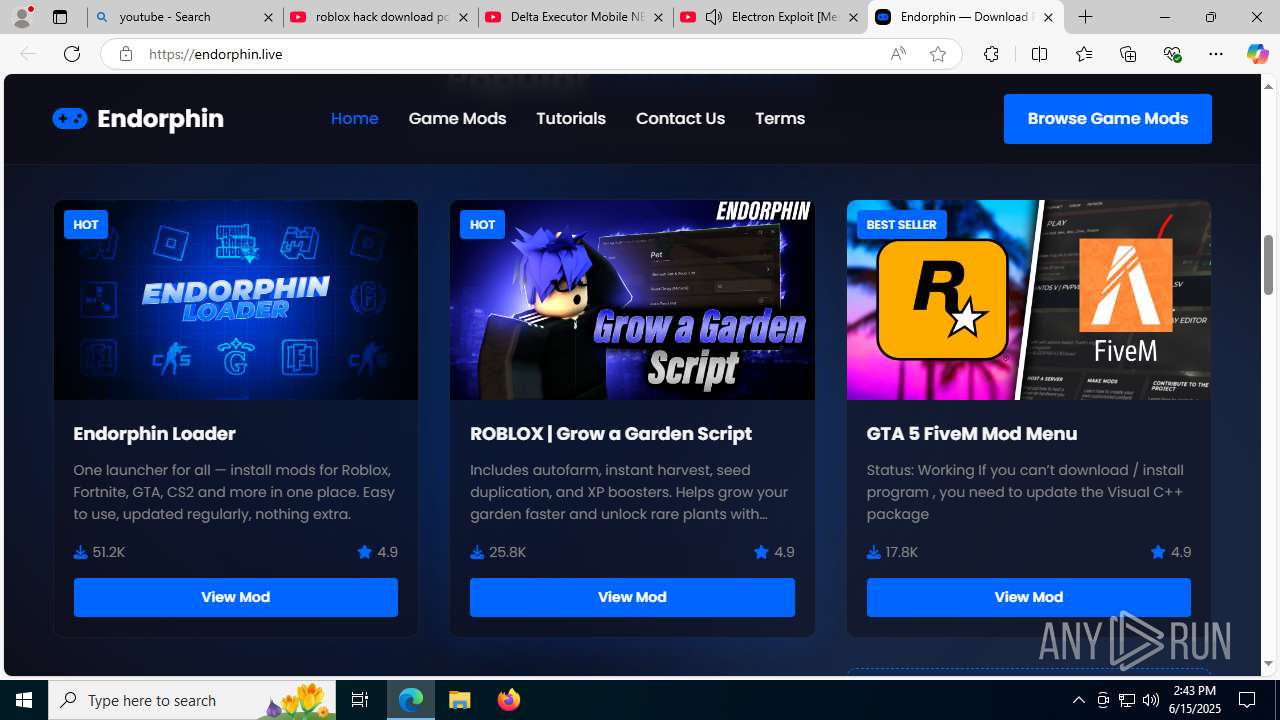This screenshot has width=1280, height=720.
Task: Open Copilot sidebar icon
Action: (1257, 54)
